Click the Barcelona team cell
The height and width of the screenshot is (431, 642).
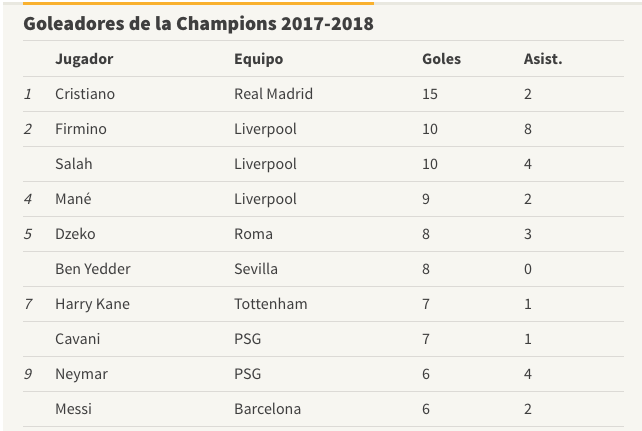[x=267, y=409]
